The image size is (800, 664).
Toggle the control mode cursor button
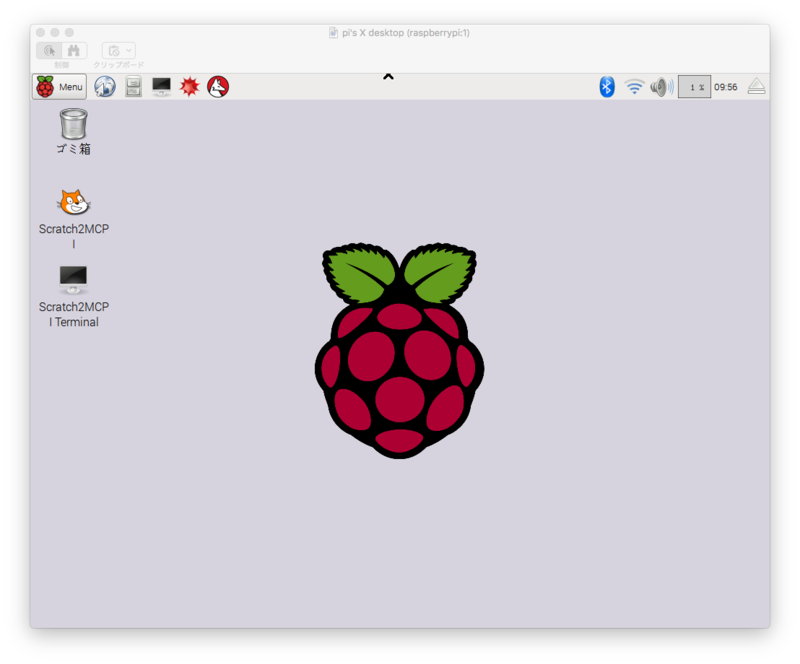pyautogui.click(x=49, y=51)
